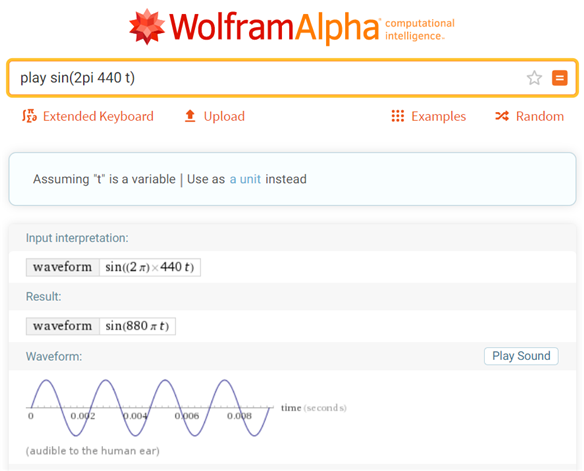
Task: Click the Upload arrow icon
Action: point(190,116)
